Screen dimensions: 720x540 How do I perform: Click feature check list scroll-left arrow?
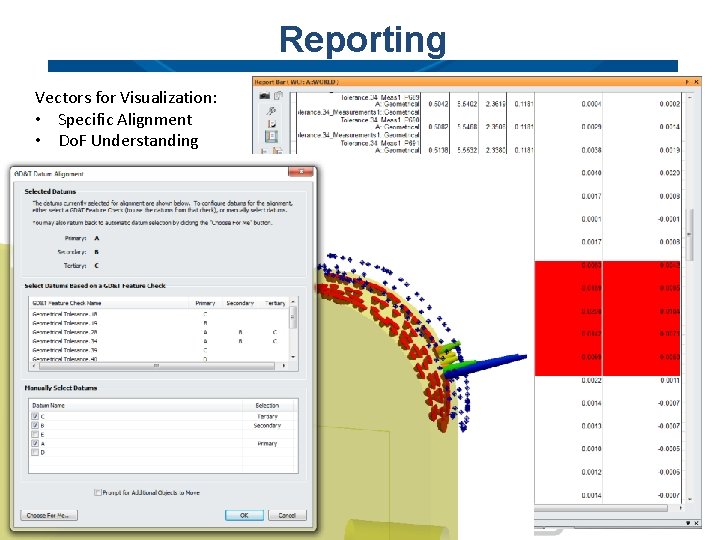click(33, 366)
